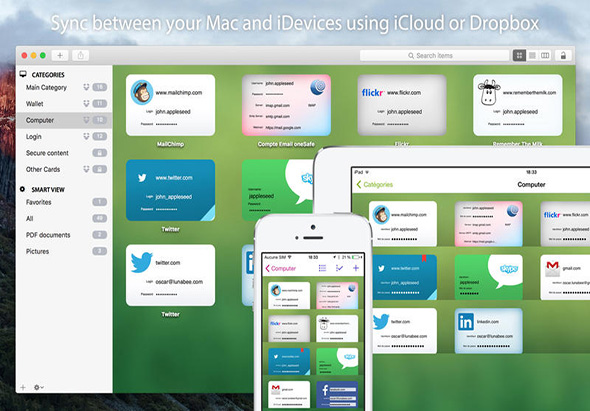This screenshot has width=590, height=411.
Task: Click add category plus at sidebar bottom
Action: (x=23, y=387)
